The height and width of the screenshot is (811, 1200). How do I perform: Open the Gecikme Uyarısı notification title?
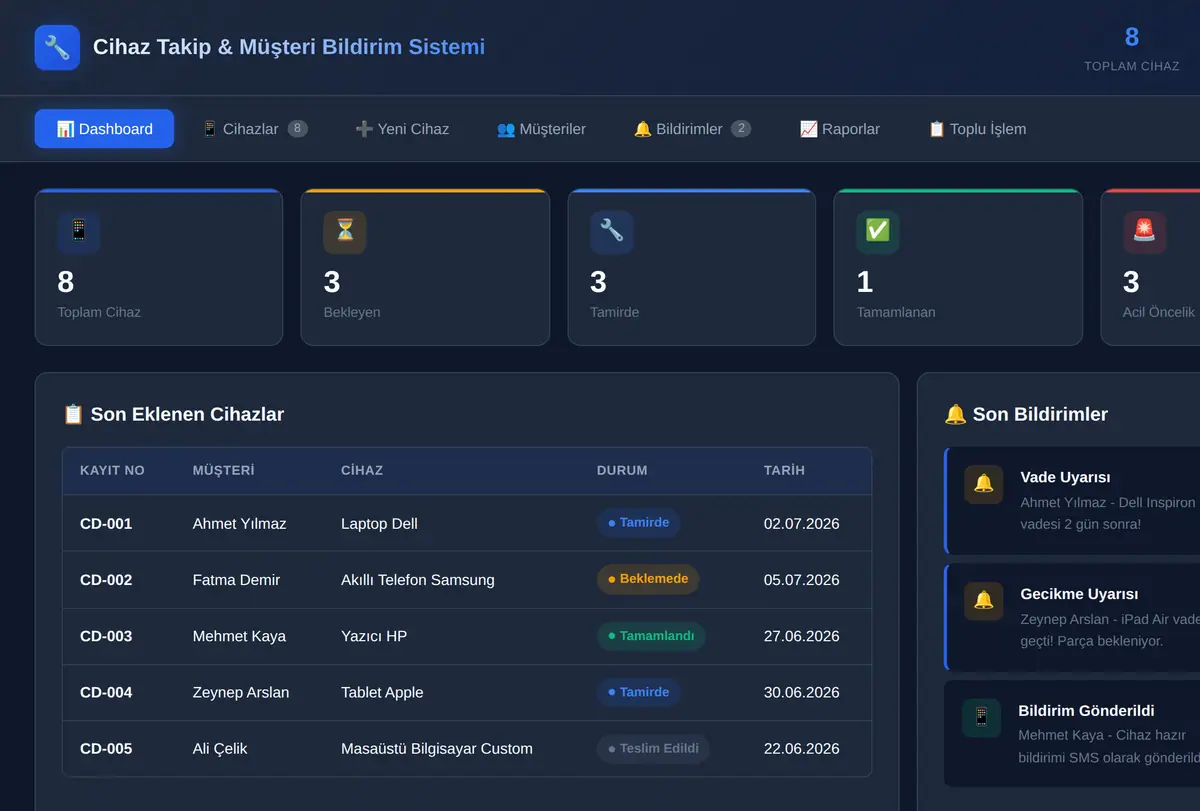click(1079, 594)
